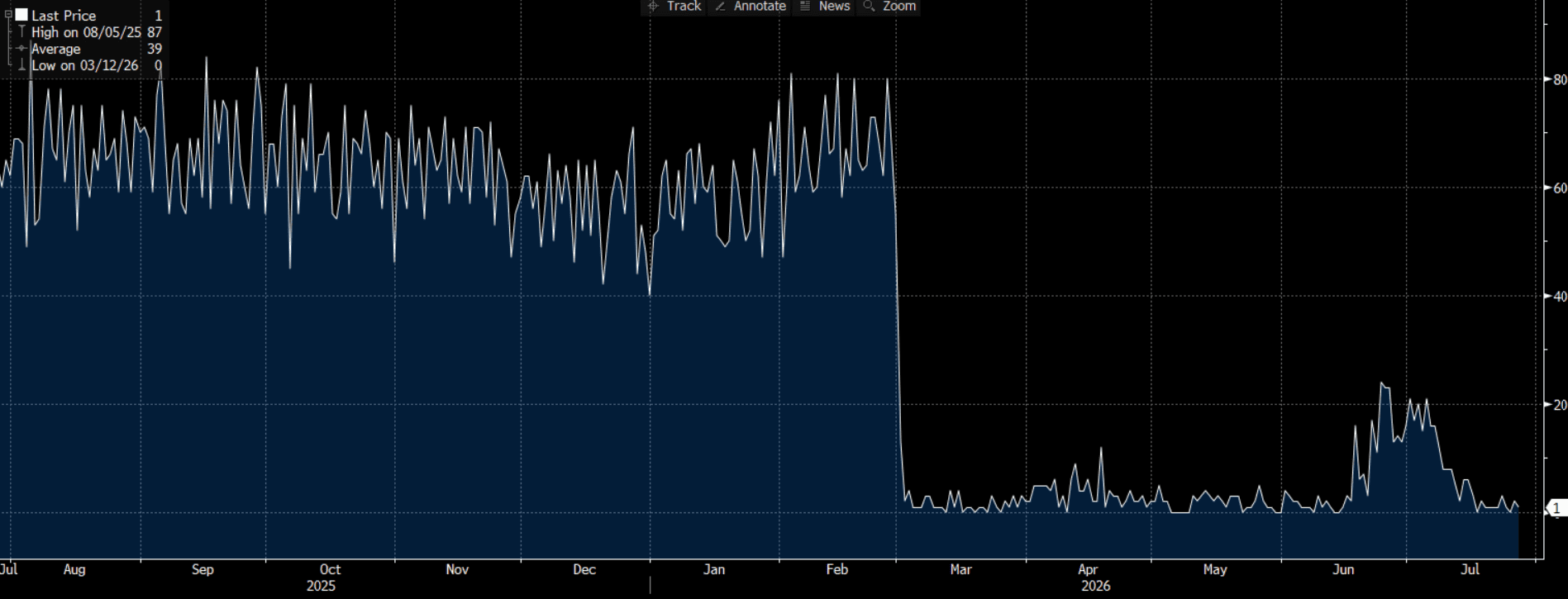Click the low value "0" in the legend
This screenshot has height=599, width=1568.
158,65
